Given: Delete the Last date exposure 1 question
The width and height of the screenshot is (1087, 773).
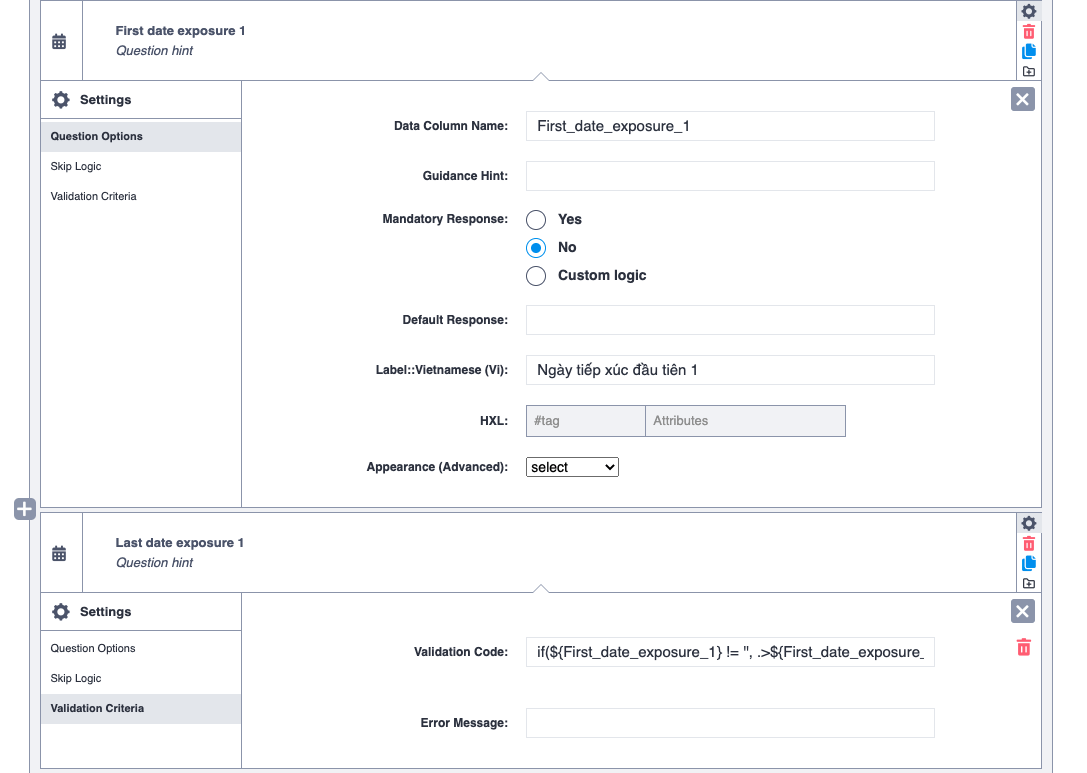Looking at the screenshot, I should [x=1029, y=544].
